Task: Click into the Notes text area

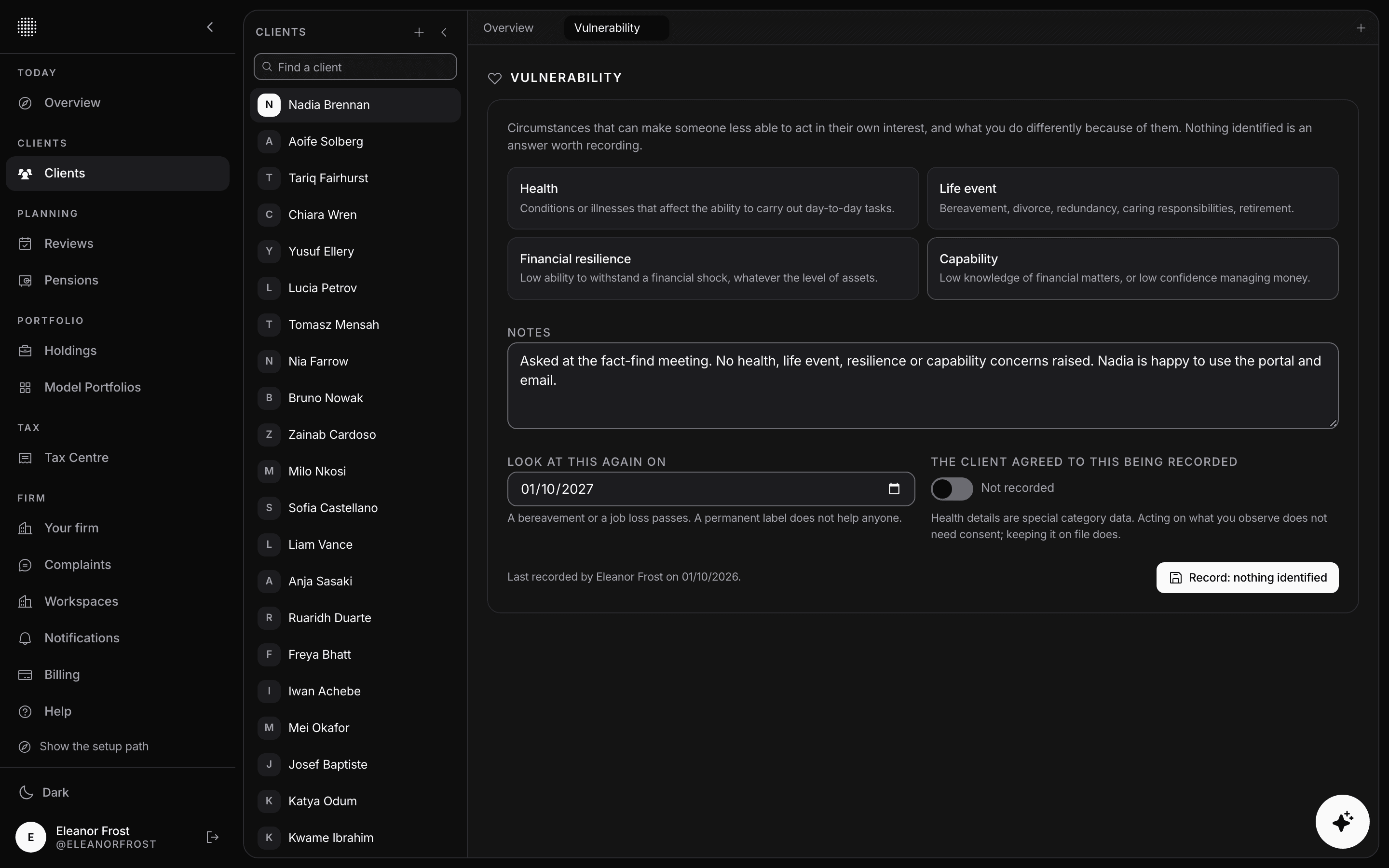Action: 923,386
